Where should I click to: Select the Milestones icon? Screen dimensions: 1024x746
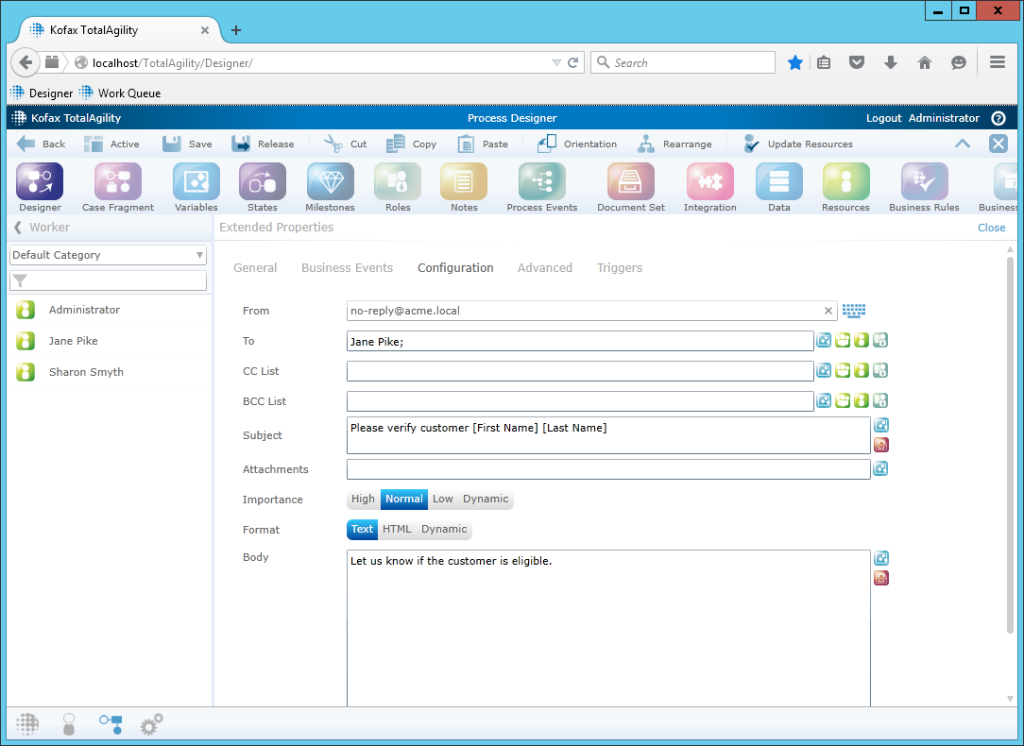pos(330,186)
